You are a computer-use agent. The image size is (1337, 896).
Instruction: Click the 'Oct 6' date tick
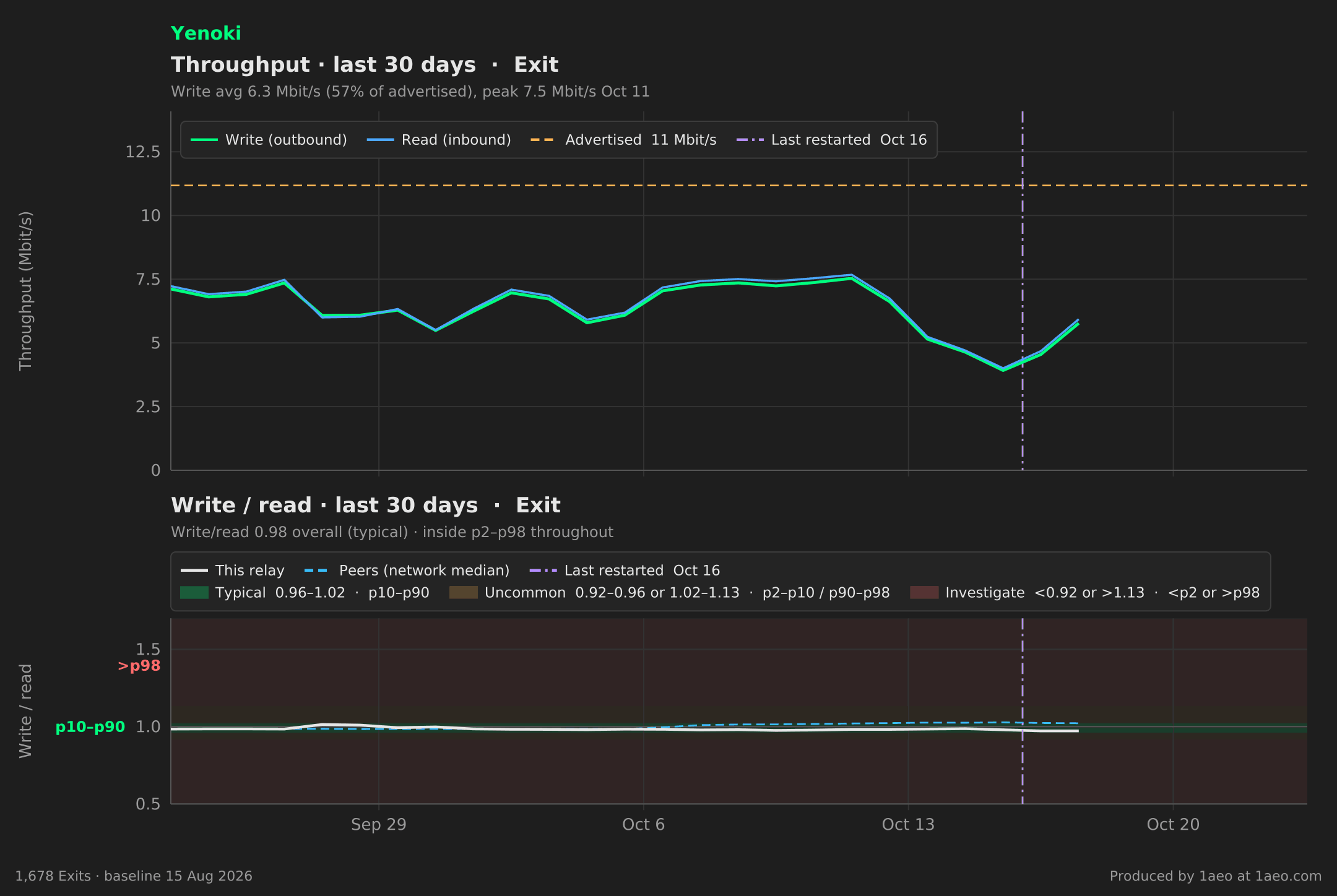[643, 825]
